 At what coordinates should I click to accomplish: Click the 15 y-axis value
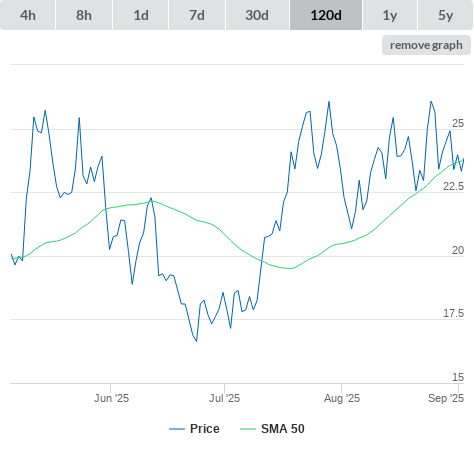tap(458, 377)
